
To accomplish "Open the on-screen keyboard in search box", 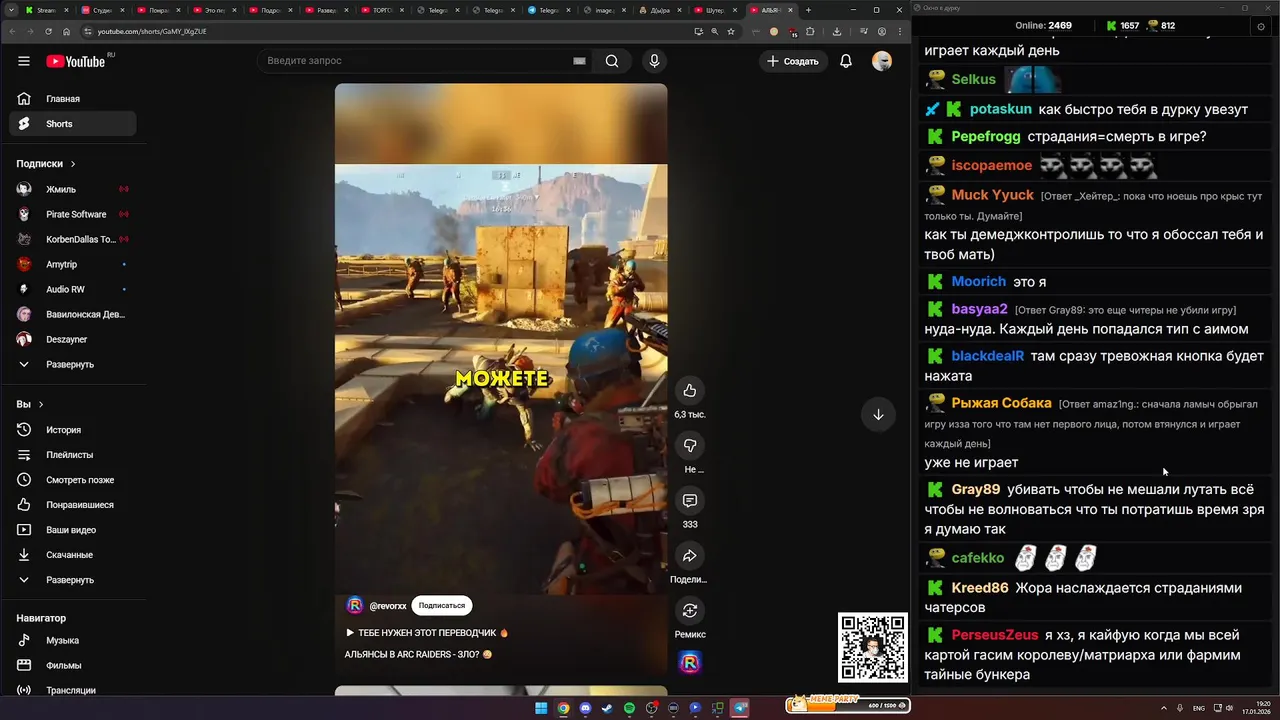I will coord(579,61).
